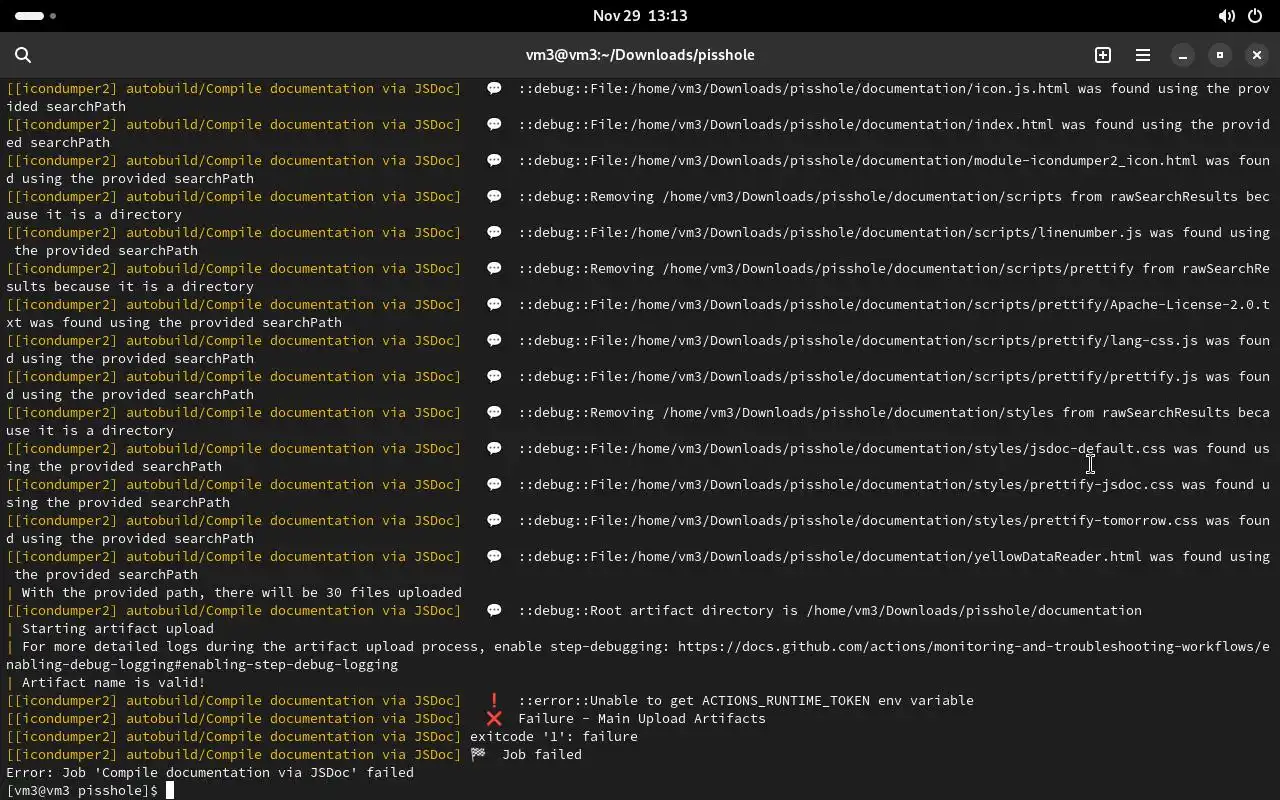Minimize the terminal window
Viewport: 1280px width, 800px height.
1182,55
